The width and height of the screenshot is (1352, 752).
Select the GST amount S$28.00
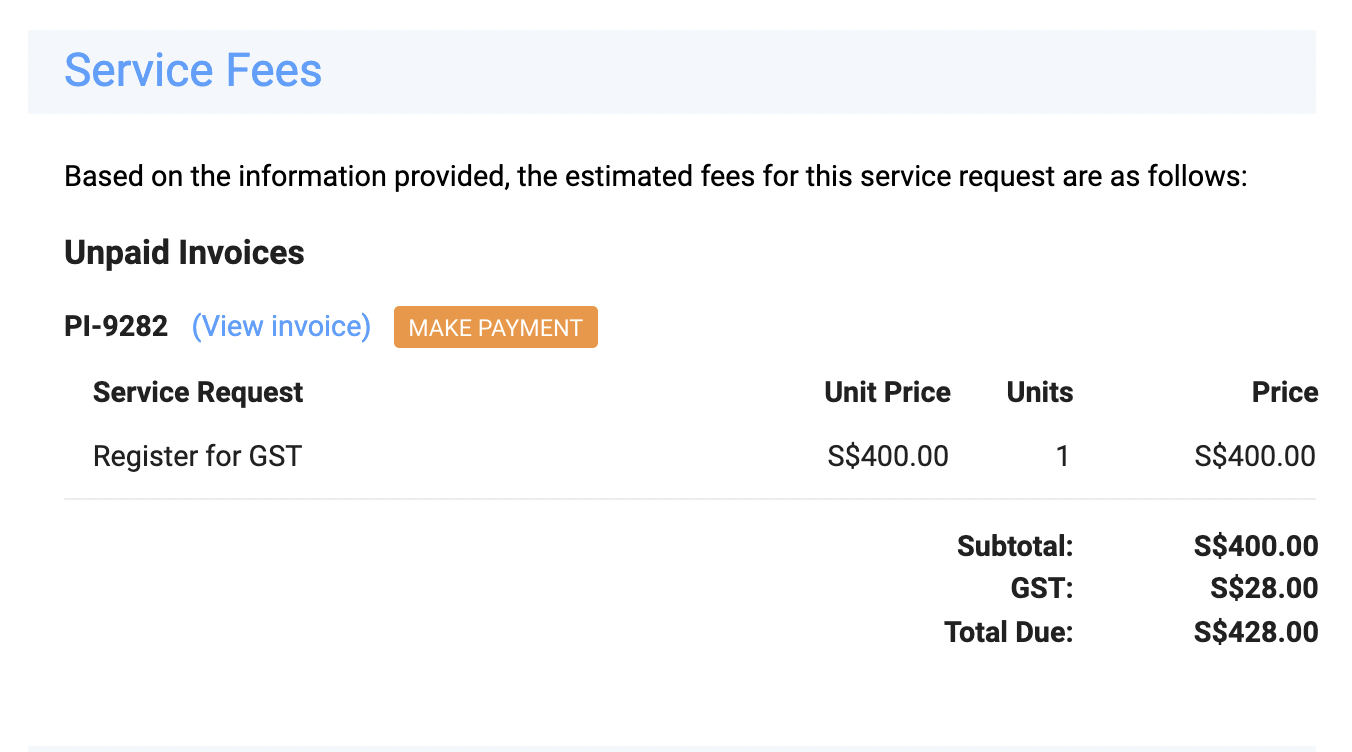point(1263,589)
